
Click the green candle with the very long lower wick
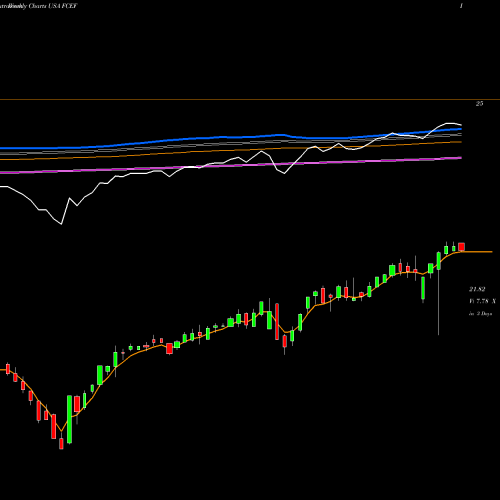coord(439,261)
